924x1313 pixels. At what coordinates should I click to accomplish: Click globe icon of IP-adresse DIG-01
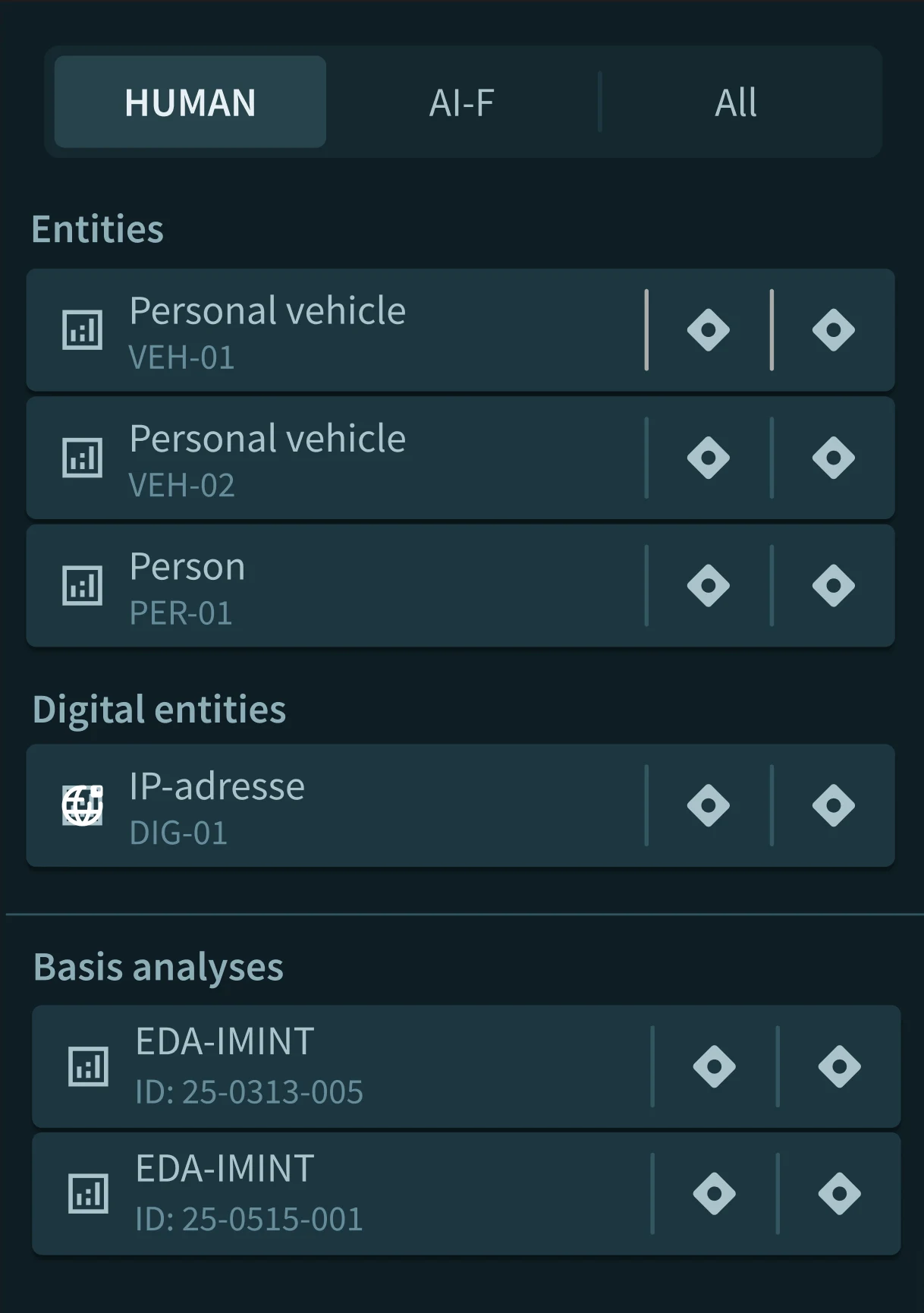pyautogui.click(x=82, y=805)
